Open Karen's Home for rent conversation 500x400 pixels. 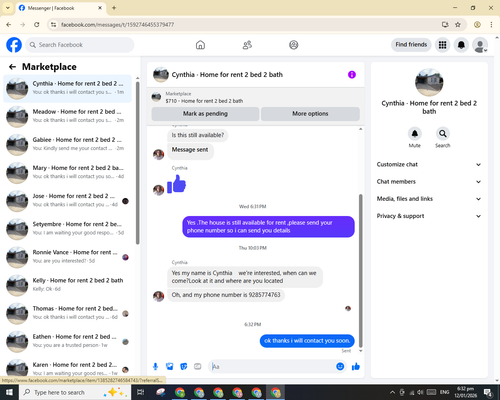click(67, 369)
